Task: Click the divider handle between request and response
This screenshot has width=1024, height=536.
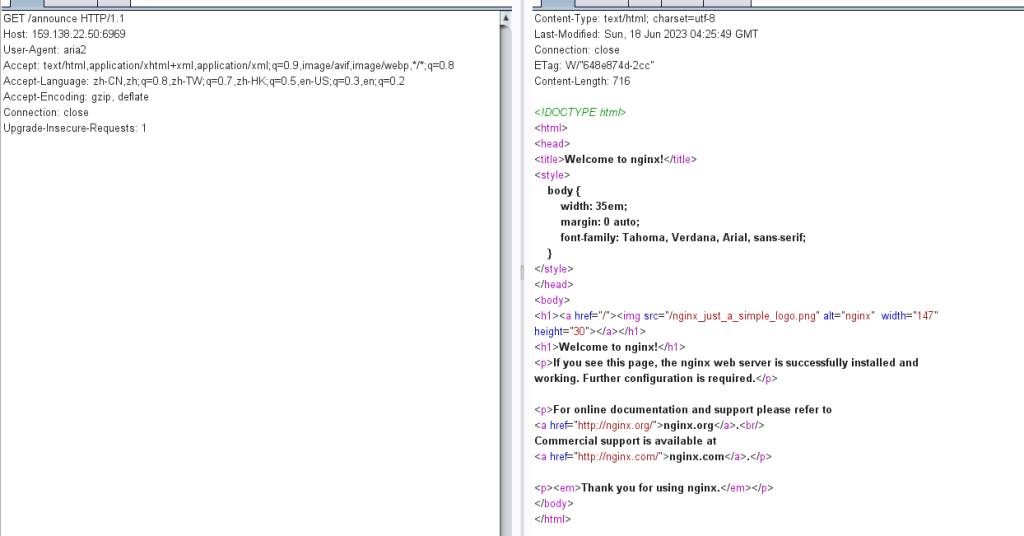Action: [520, 270]
